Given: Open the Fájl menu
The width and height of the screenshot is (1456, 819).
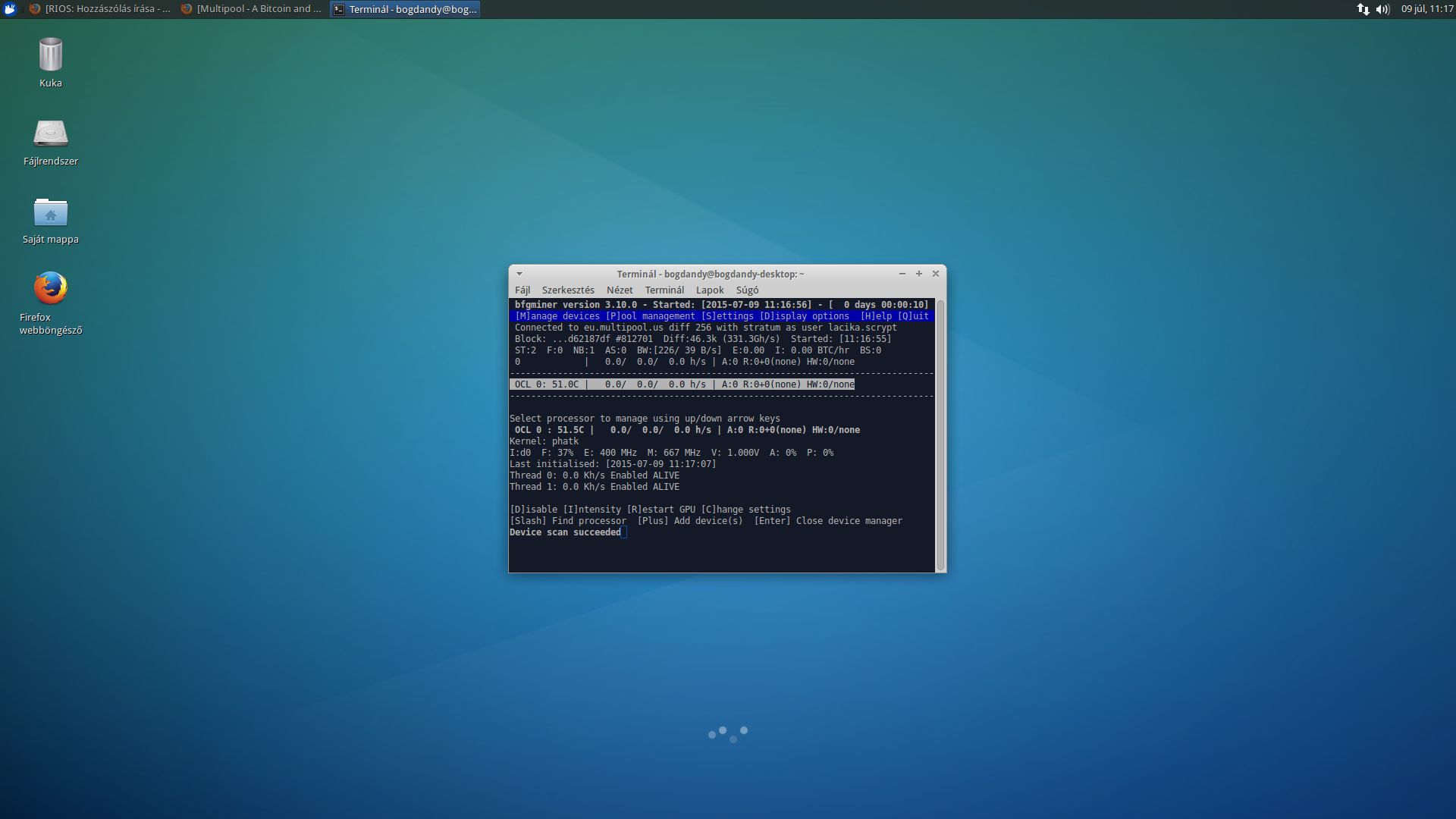Looking at the screenshot, I should (x=522, y=290).
